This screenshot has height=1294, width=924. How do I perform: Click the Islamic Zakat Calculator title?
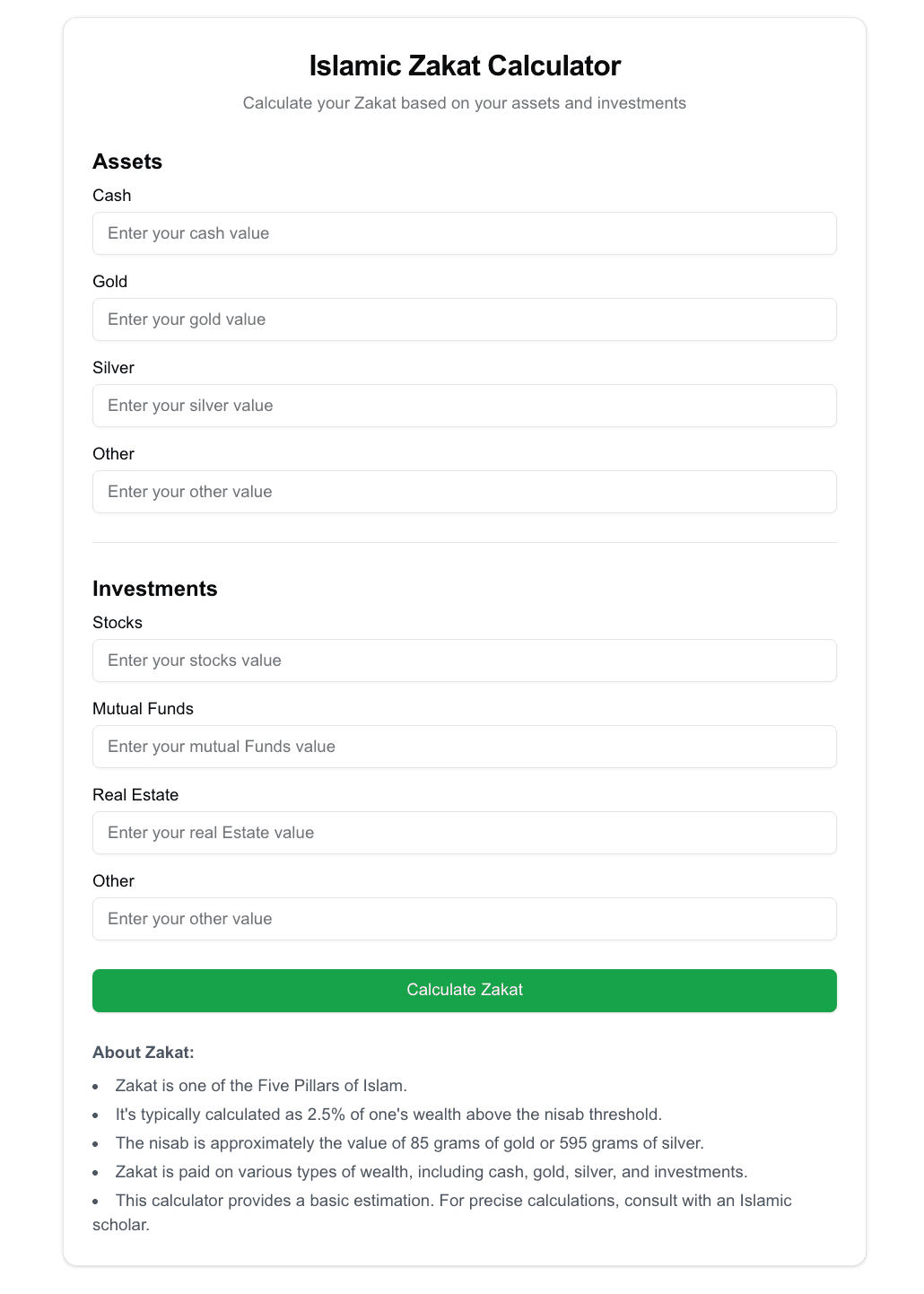pyautogui.click(x=464, y=66)
